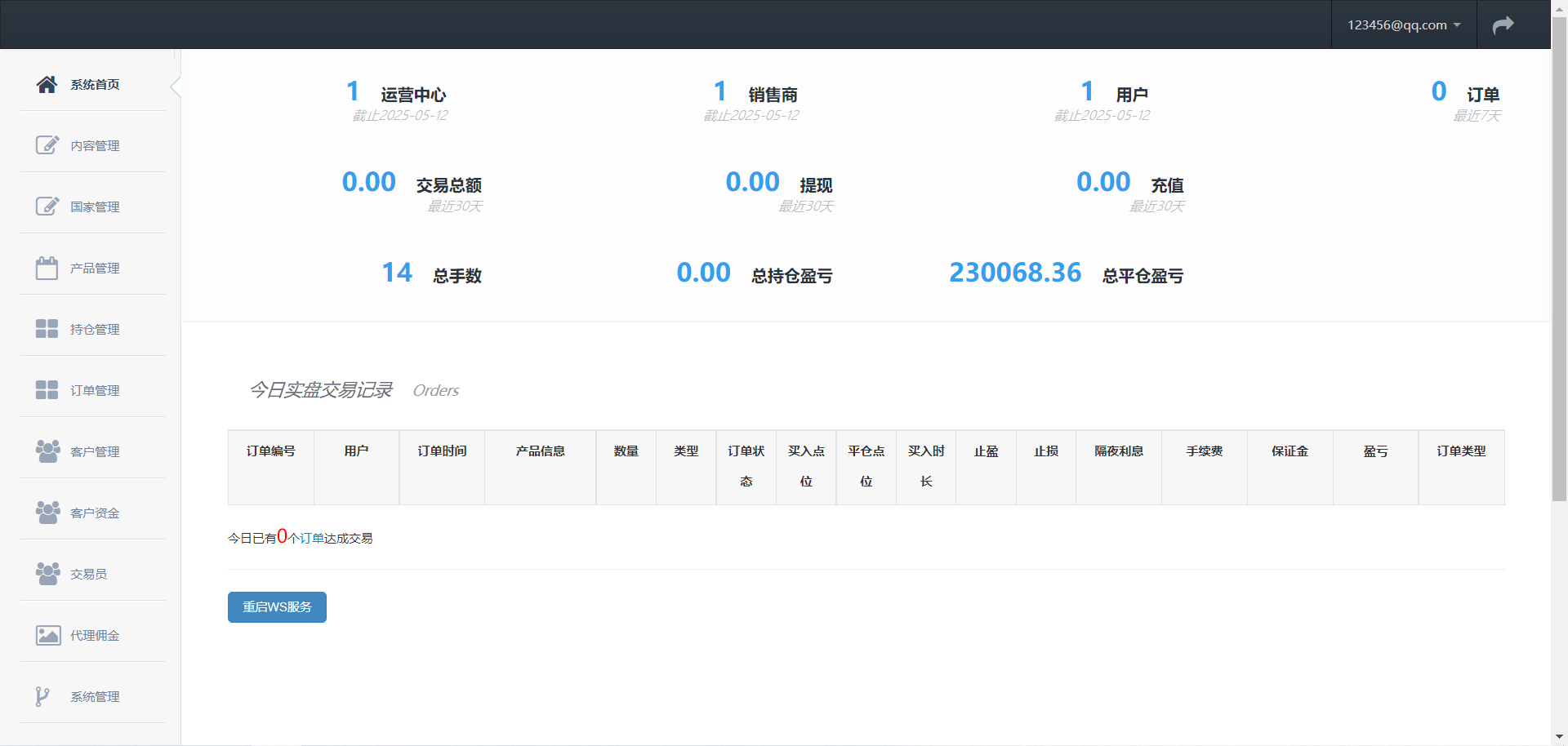Open the 订单管理 sidebar menu item

click(x=95, y=390)
